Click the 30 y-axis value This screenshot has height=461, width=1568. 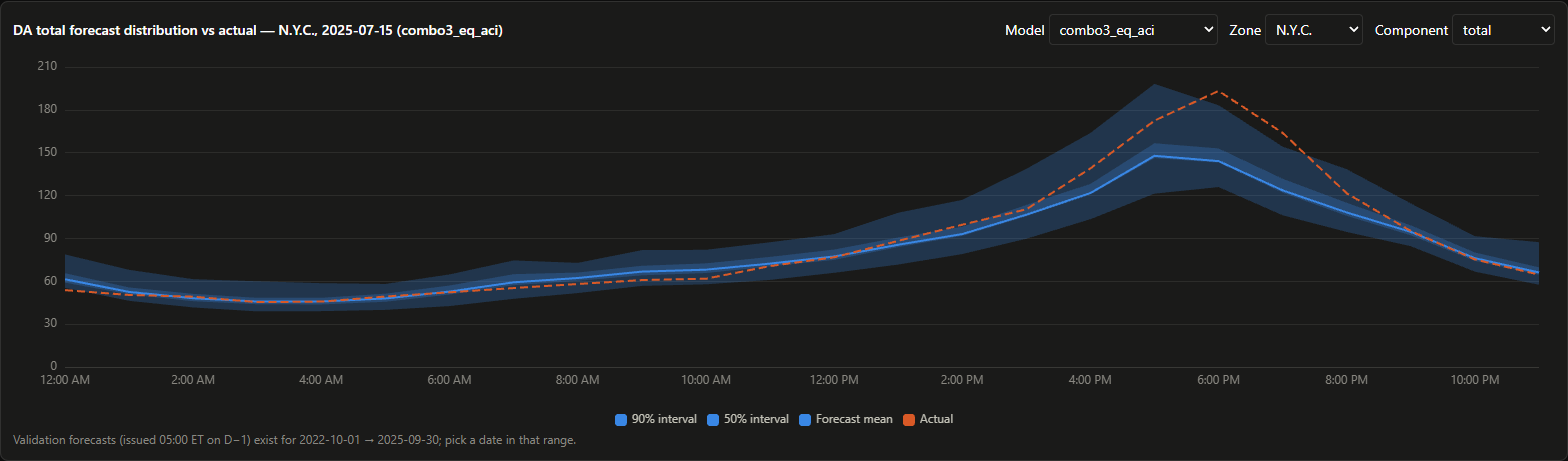[50, 324]
